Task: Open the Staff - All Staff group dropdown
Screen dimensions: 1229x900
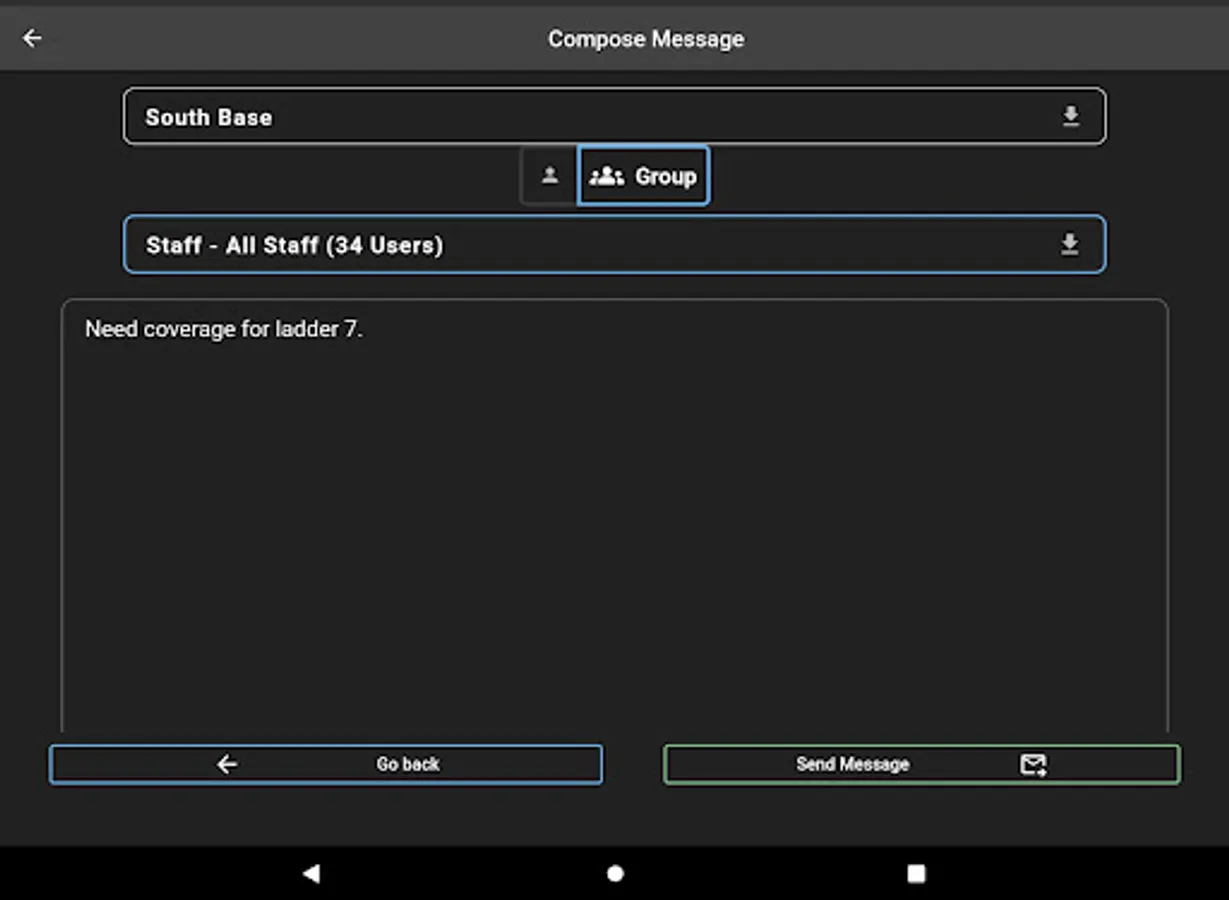Action: tap(614, 244)
